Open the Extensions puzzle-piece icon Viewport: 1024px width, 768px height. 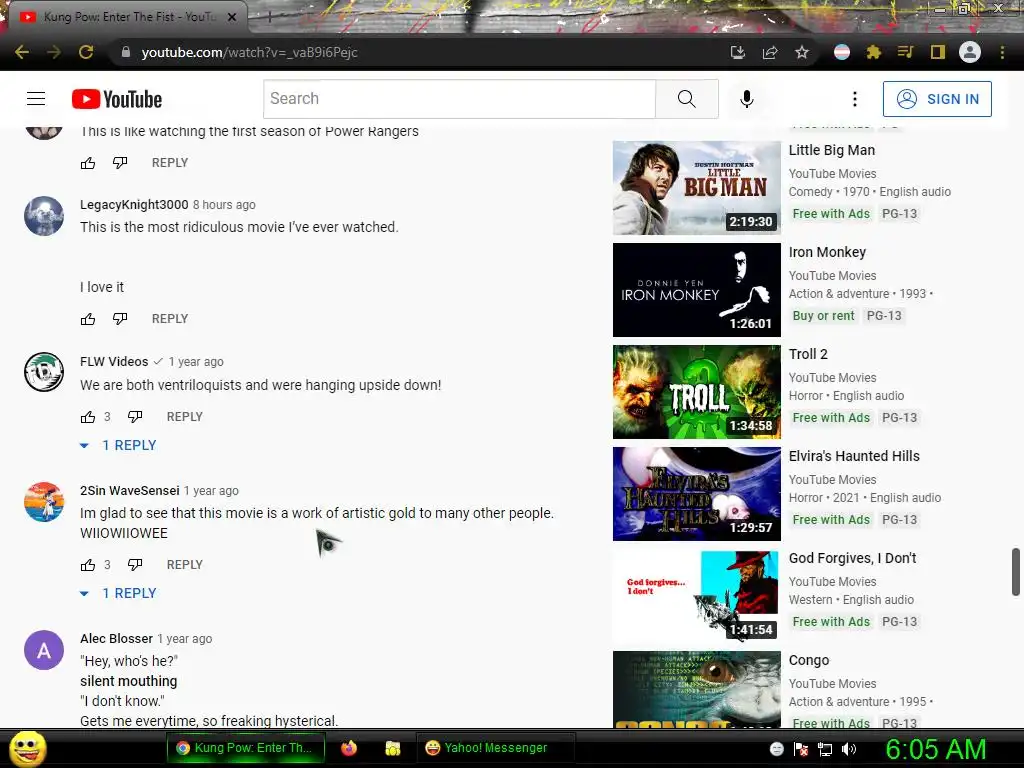click(874, 52)
